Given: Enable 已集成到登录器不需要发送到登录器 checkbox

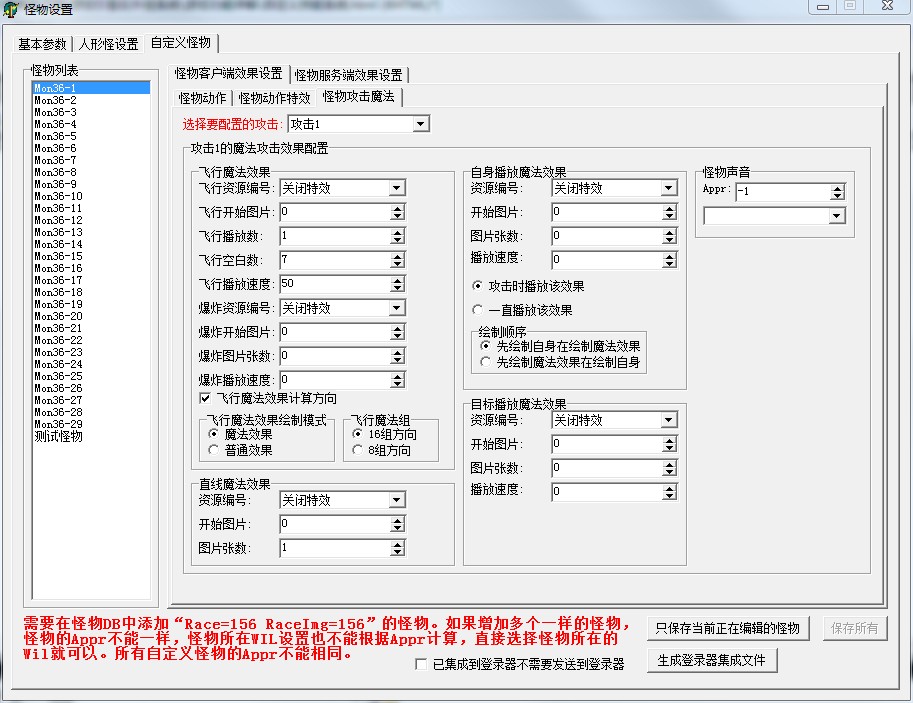Looking at the screenshot, I should (421, 664).
